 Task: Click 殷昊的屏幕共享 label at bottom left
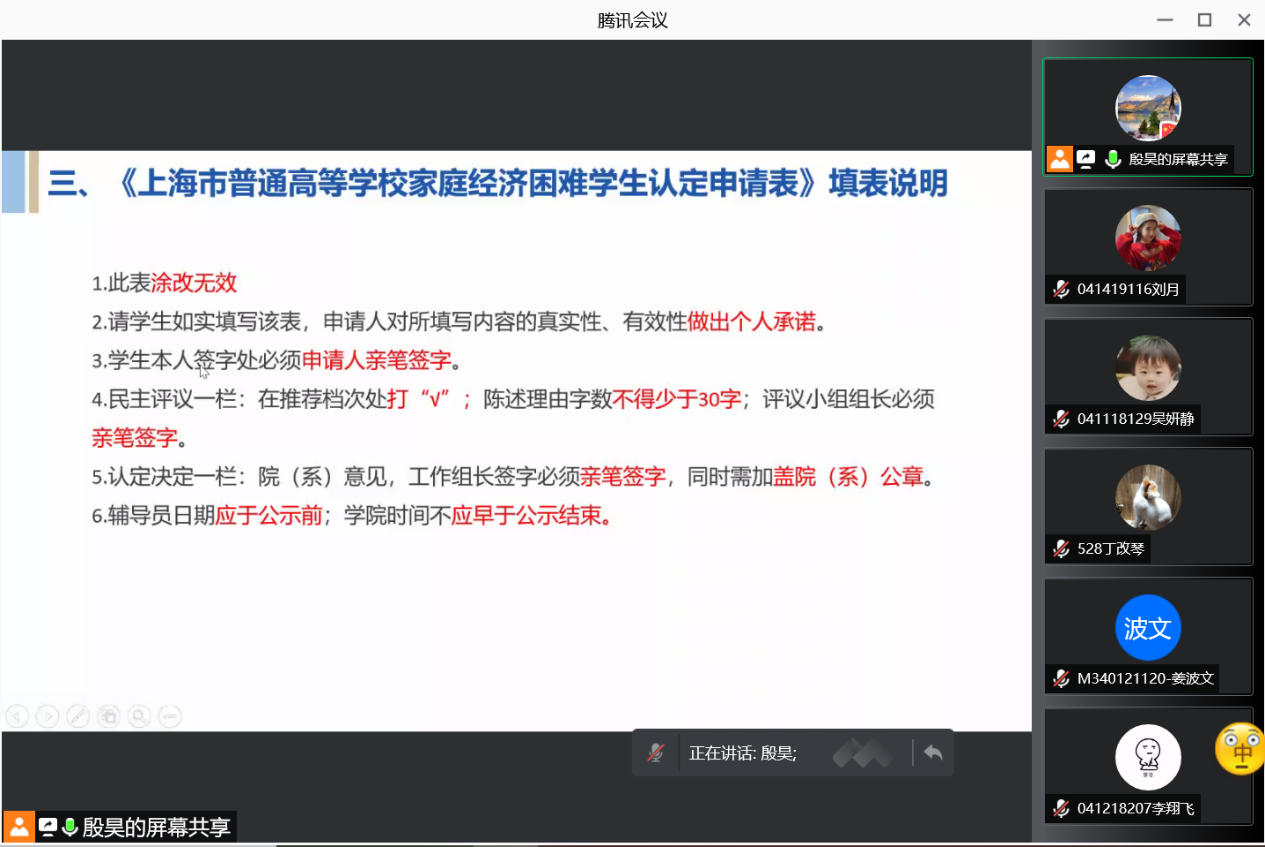[156, 827]
